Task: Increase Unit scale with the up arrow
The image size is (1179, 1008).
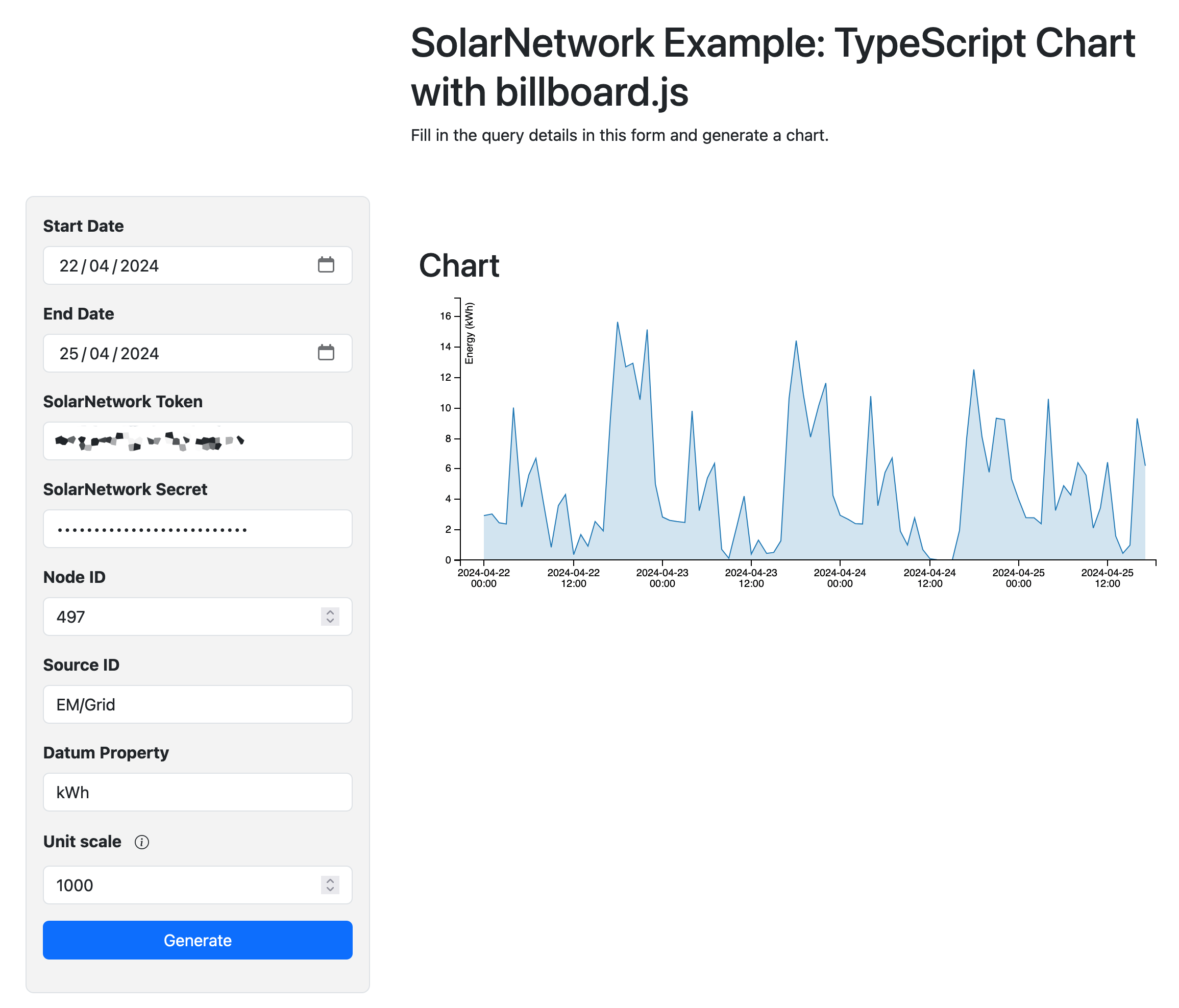Action: 330,880
